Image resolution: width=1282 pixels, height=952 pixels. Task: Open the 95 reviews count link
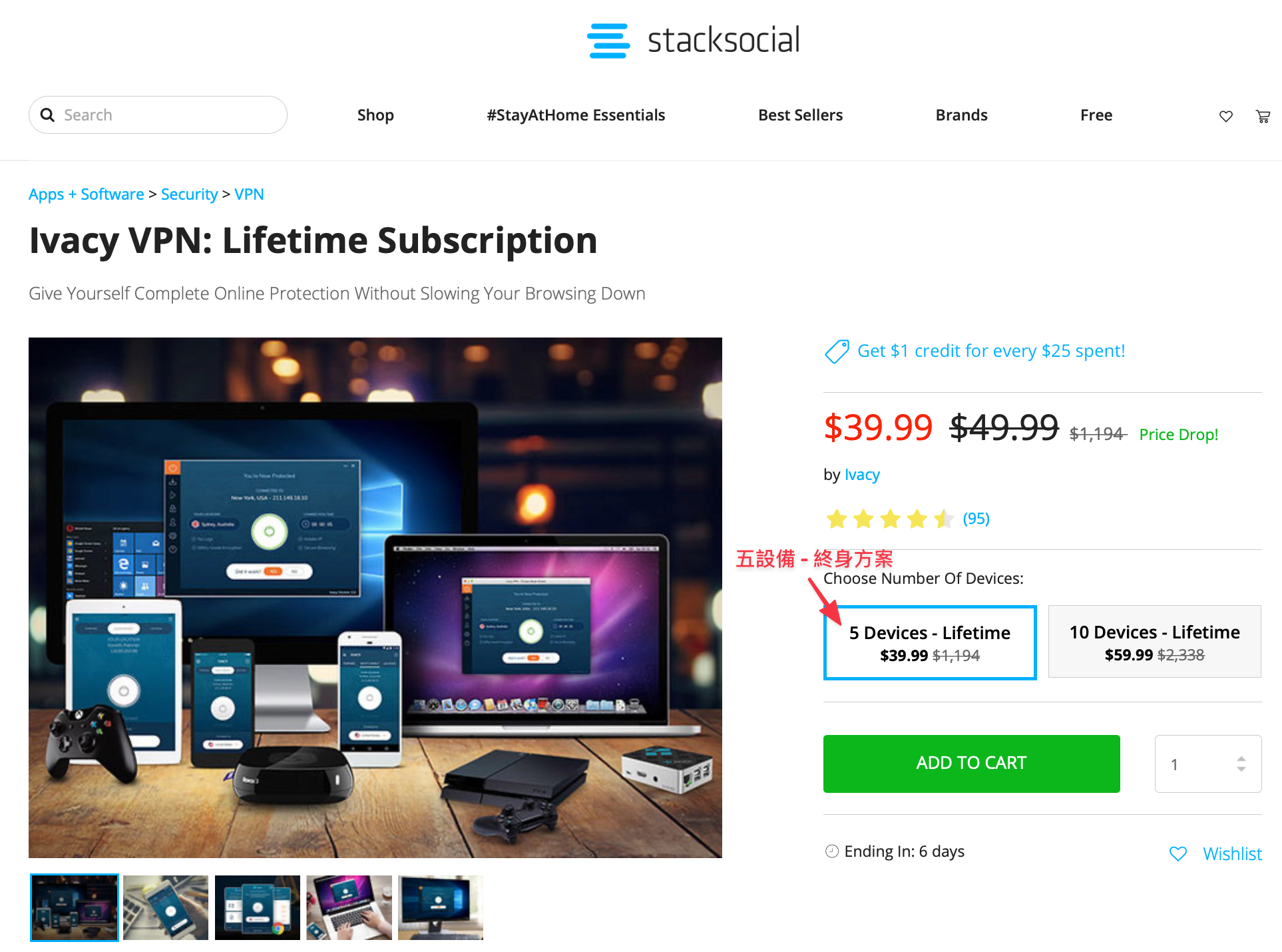pyautogui.click(x=976, y=519)
